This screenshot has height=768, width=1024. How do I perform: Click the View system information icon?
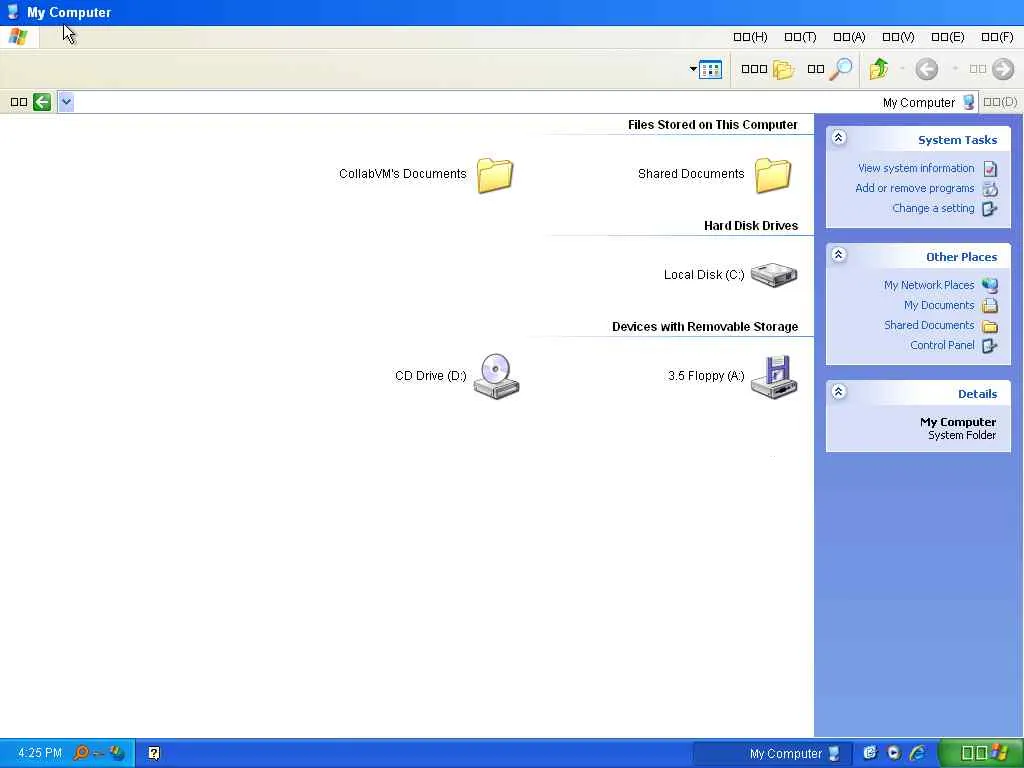(x=990, y=168)
